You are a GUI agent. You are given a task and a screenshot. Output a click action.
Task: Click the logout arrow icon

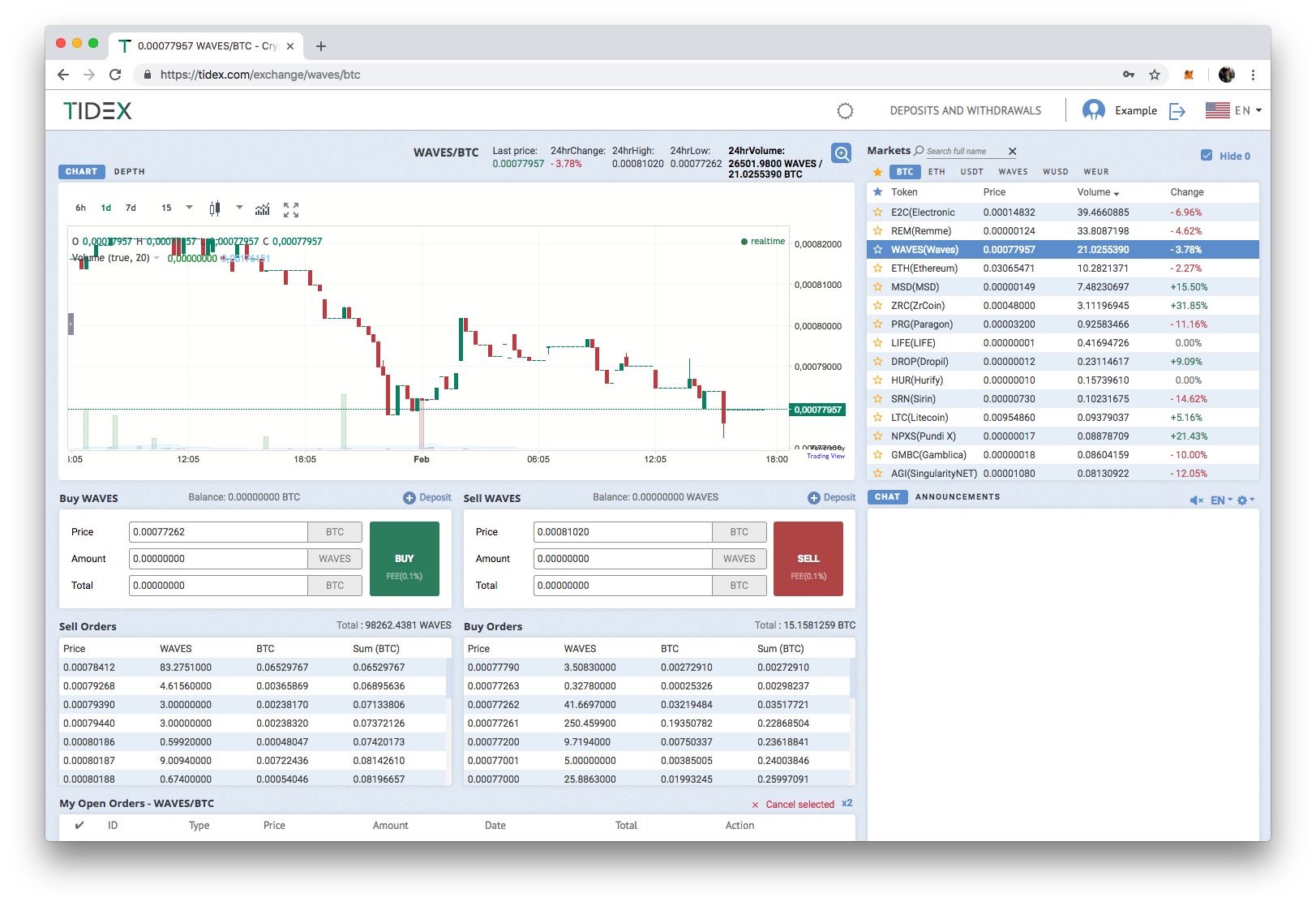point(1177,111)
